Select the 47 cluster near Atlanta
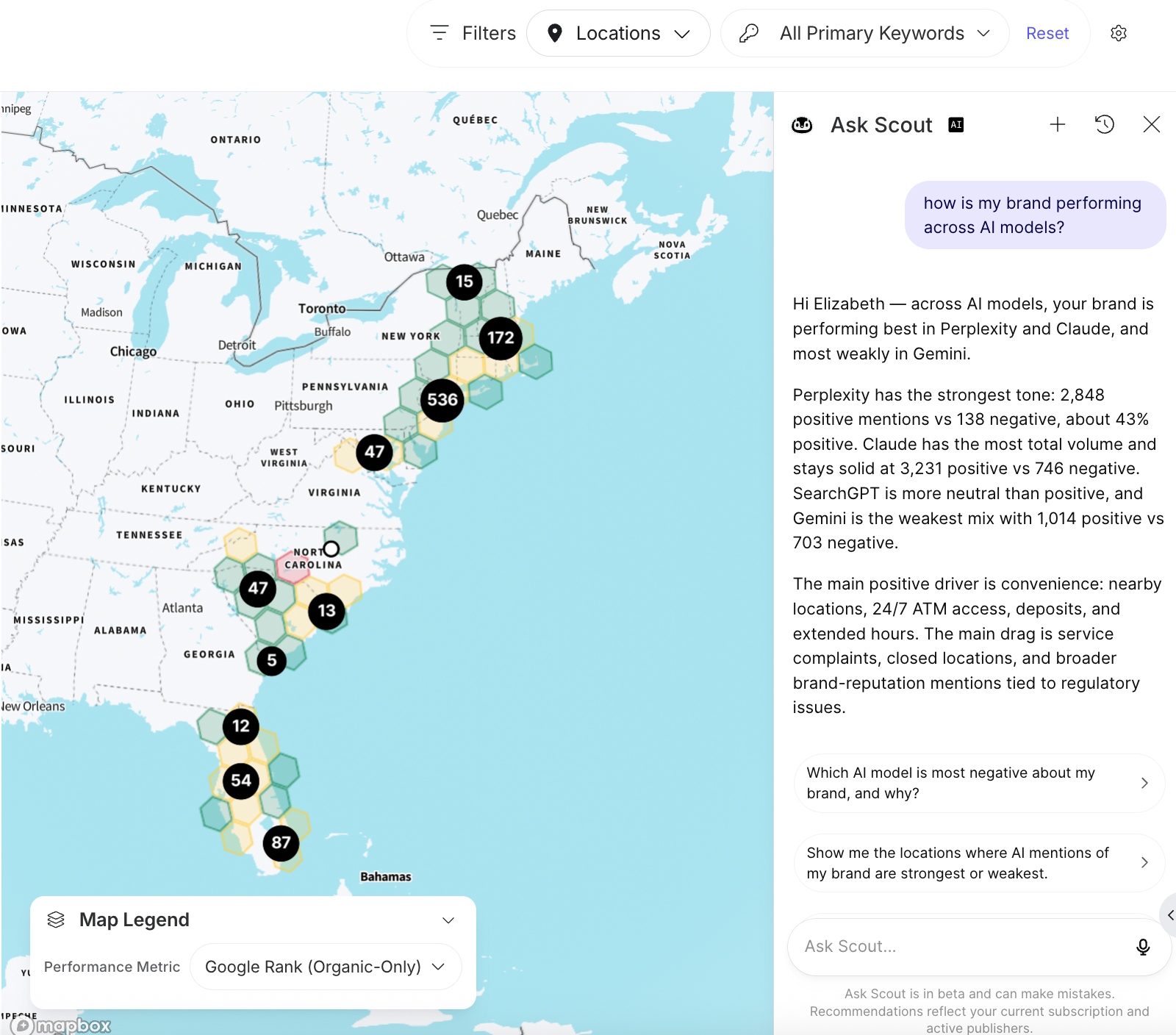The image size is (1176, 1035). (258, 589)
